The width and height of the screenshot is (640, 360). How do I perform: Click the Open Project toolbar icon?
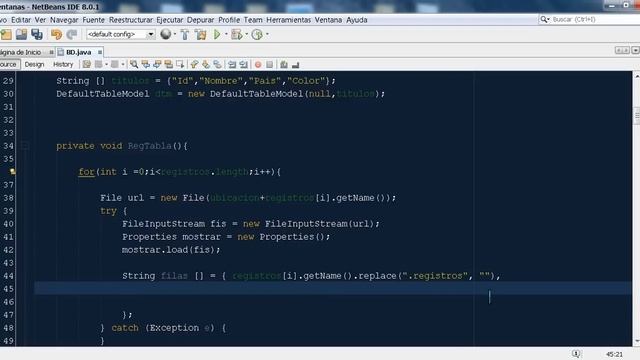click(x=21, y=35)
